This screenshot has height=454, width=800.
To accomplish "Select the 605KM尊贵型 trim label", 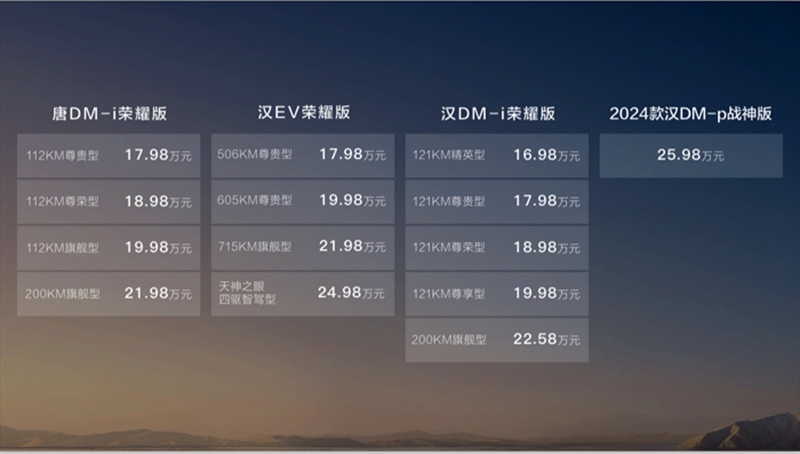I will (255, 200).
